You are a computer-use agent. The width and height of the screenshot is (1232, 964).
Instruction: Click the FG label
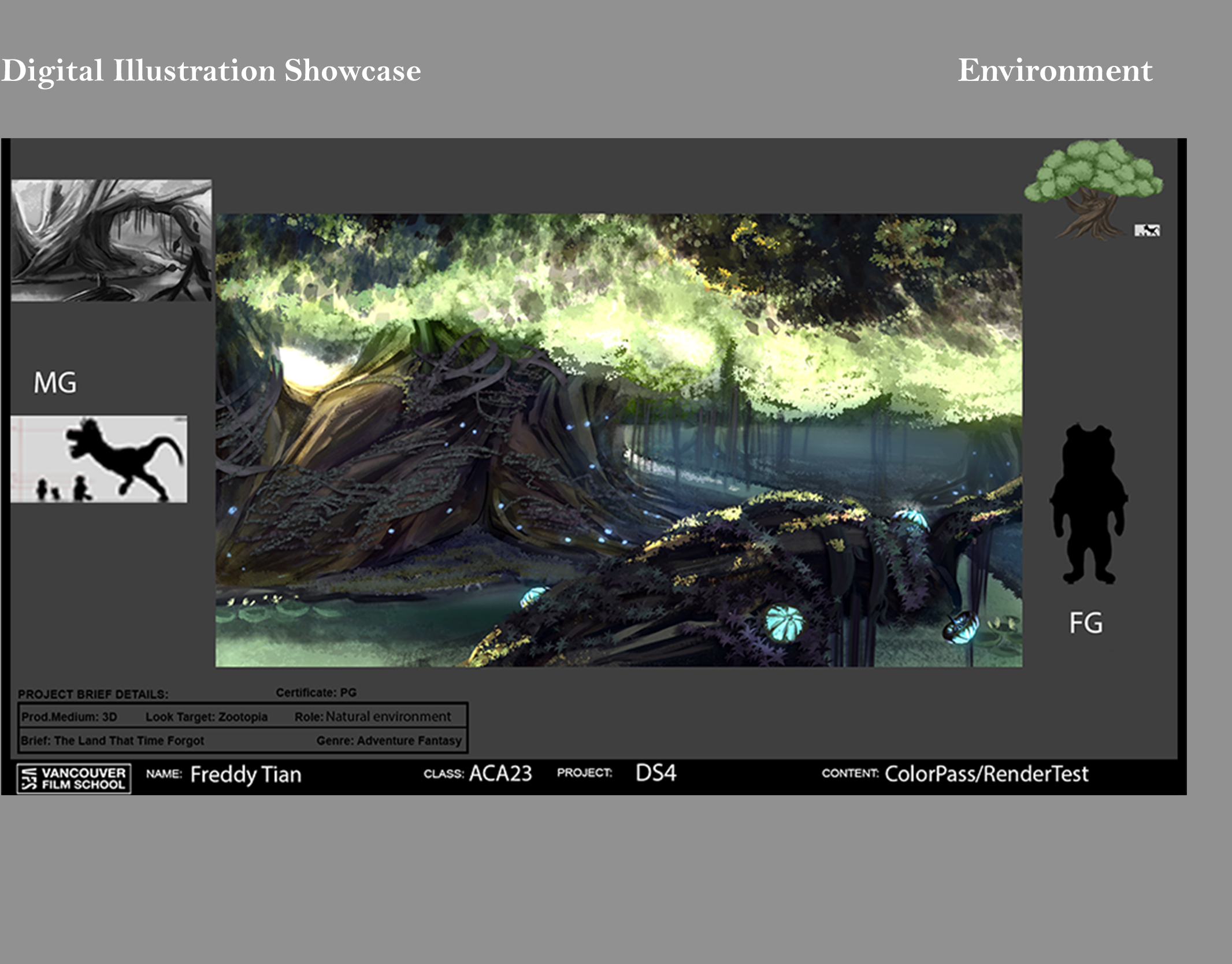[x=1086, y=623]
